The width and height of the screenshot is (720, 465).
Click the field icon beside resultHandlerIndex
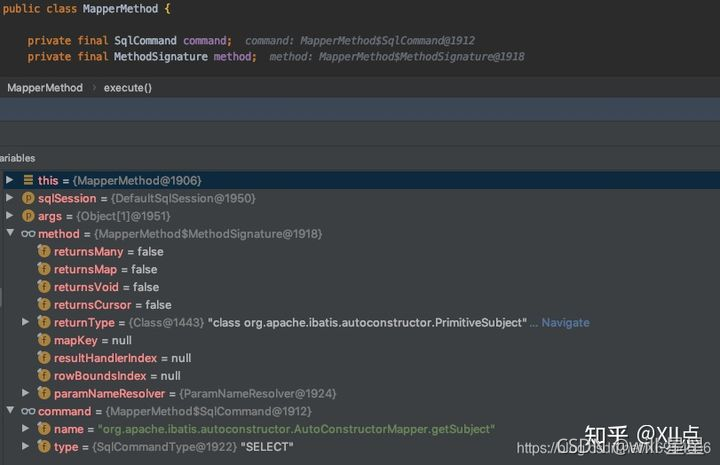click(x=44, y=358)
